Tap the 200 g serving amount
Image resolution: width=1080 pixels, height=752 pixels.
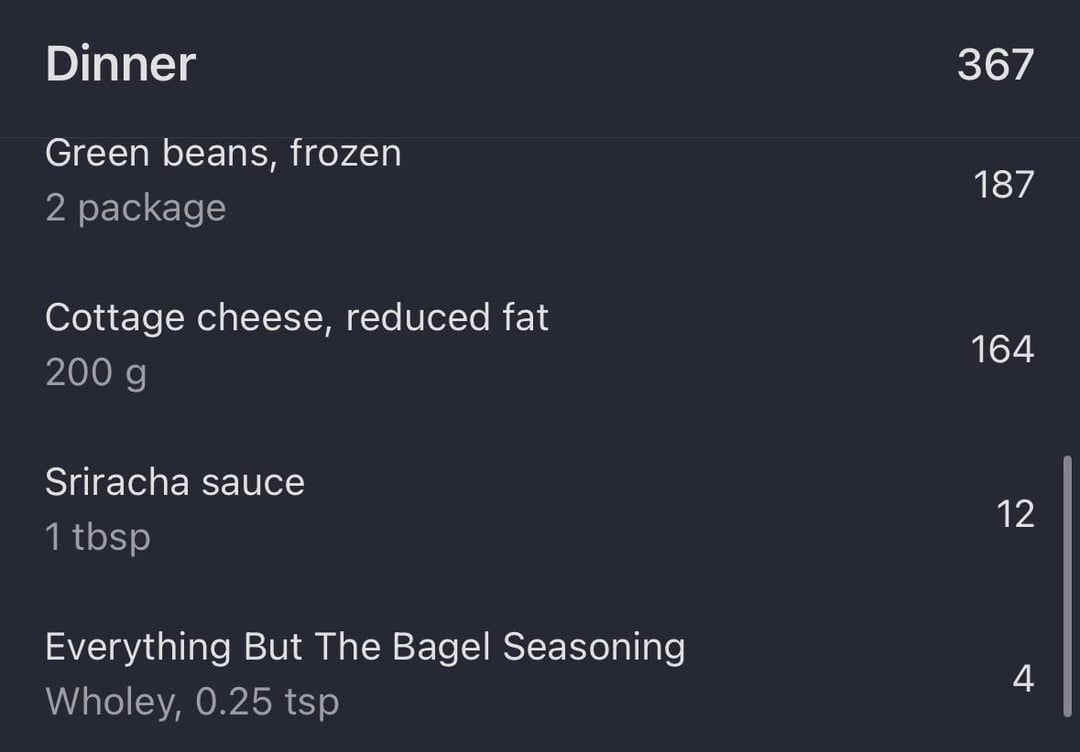tap(95, 373)
